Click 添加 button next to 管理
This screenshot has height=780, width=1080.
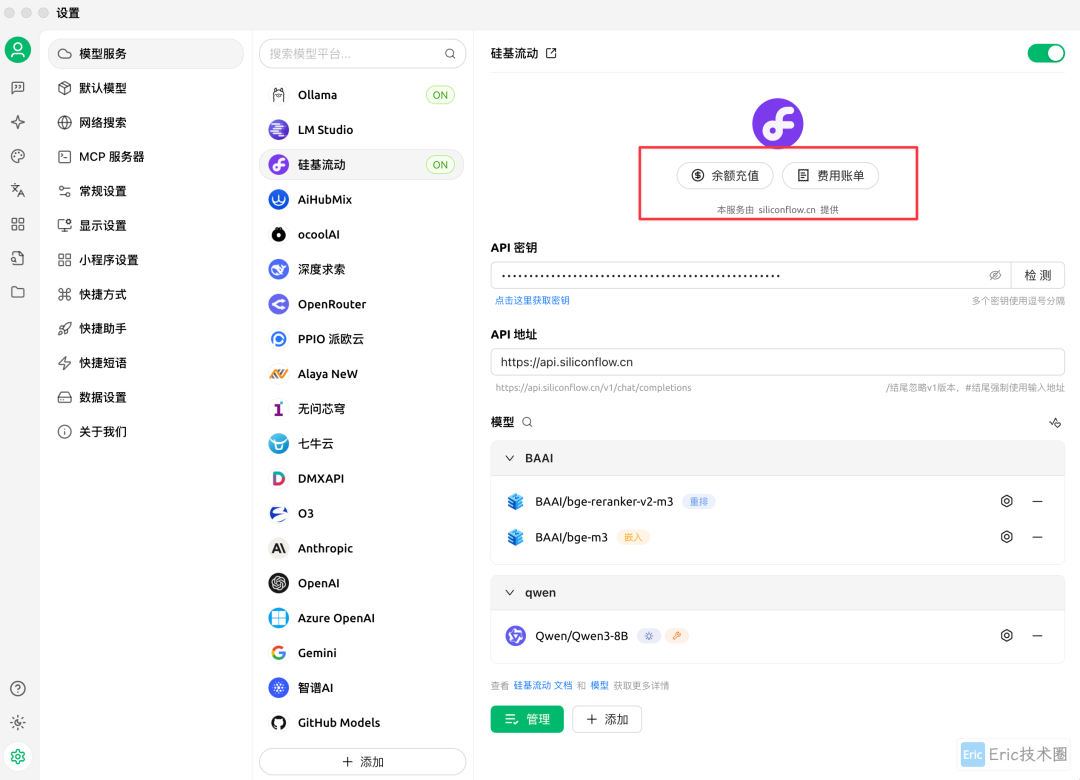607,719
